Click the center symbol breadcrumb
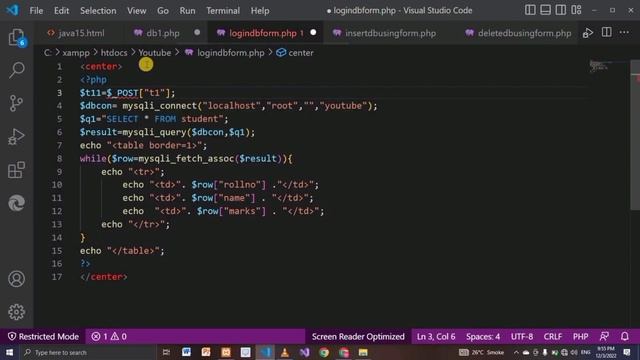This screenshot has height=360, width=640. (295, 53)
